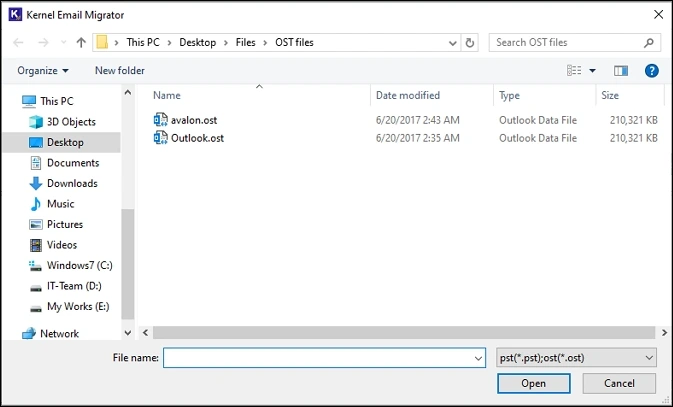673x407 pixels.
Task: Open Documents in navigation pane
Action: (x=73, y=163)
